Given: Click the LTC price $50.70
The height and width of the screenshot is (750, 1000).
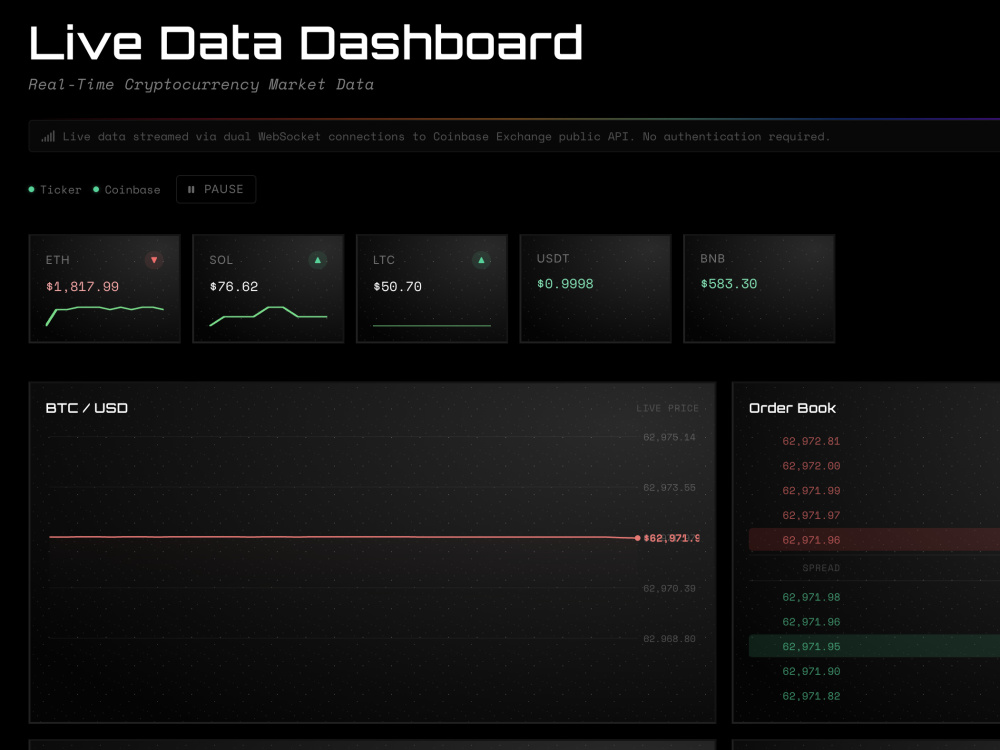Looking at the screenshot, I should coord(397,287).
